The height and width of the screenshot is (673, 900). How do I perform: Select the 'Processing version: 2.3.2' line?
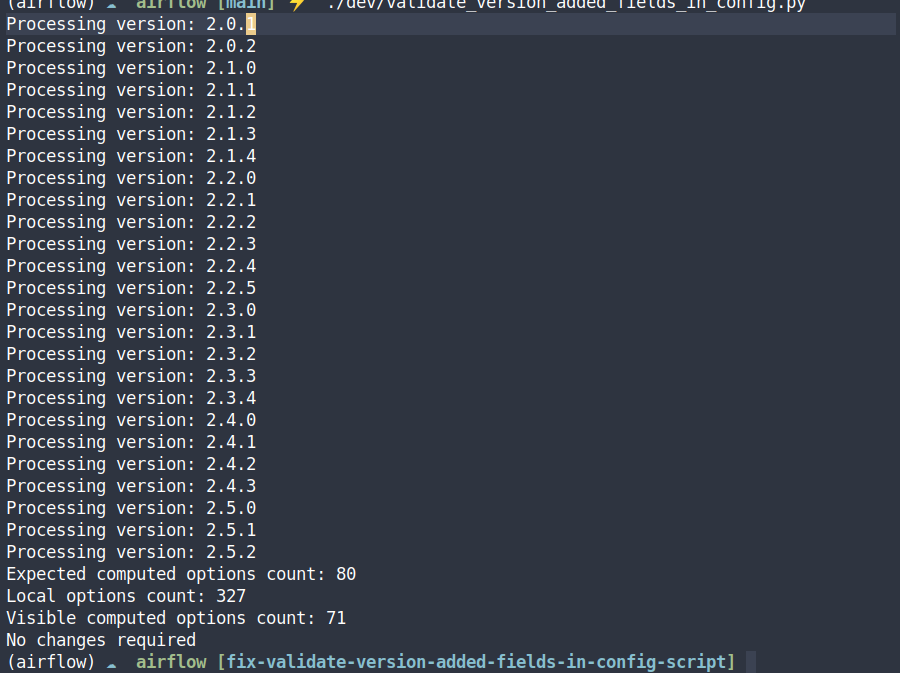click(x=131, y=354)
